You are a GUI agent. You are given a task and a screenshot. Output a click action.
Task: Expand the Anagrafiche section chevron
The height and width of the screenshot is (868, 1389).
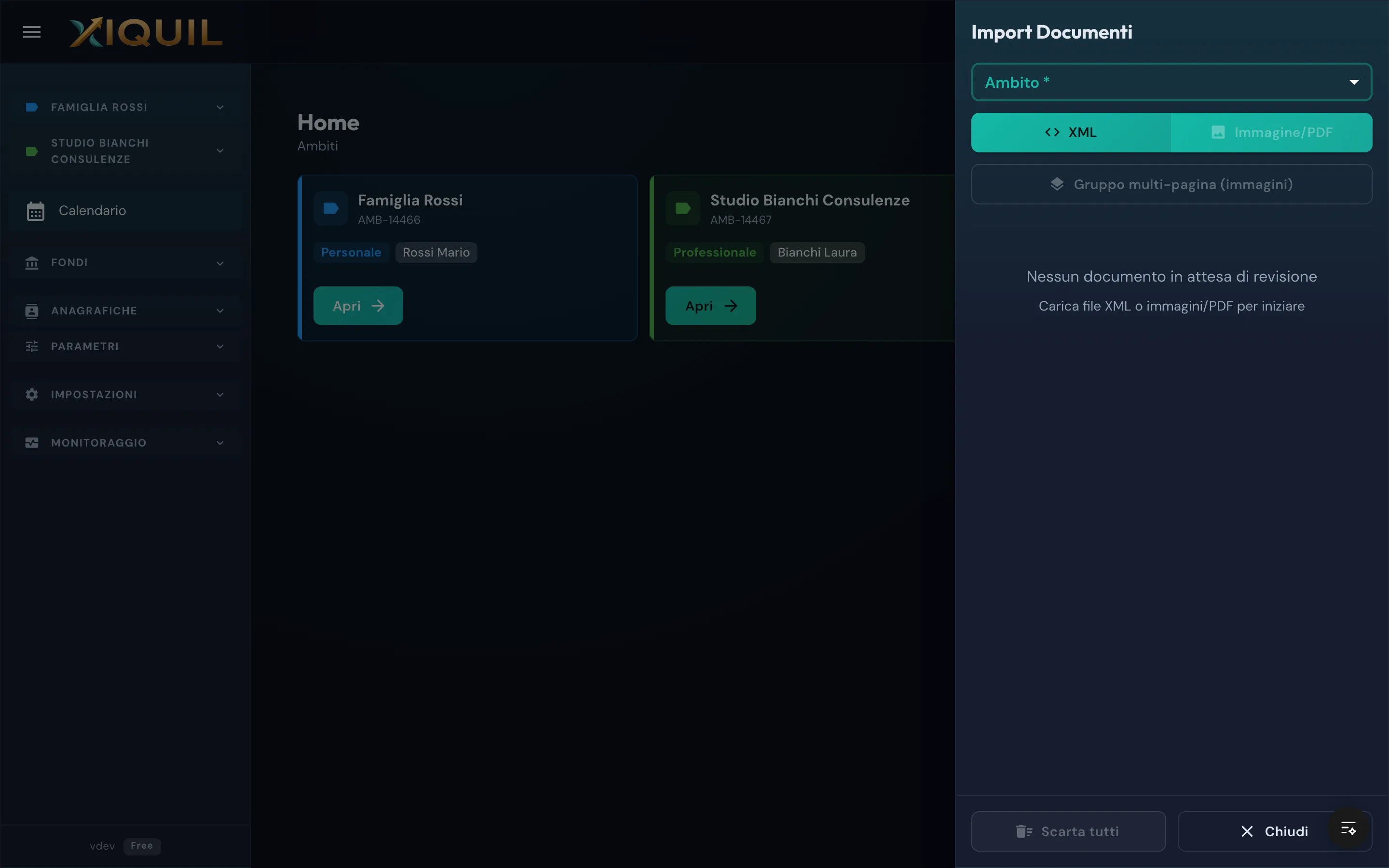click(220, 311)
